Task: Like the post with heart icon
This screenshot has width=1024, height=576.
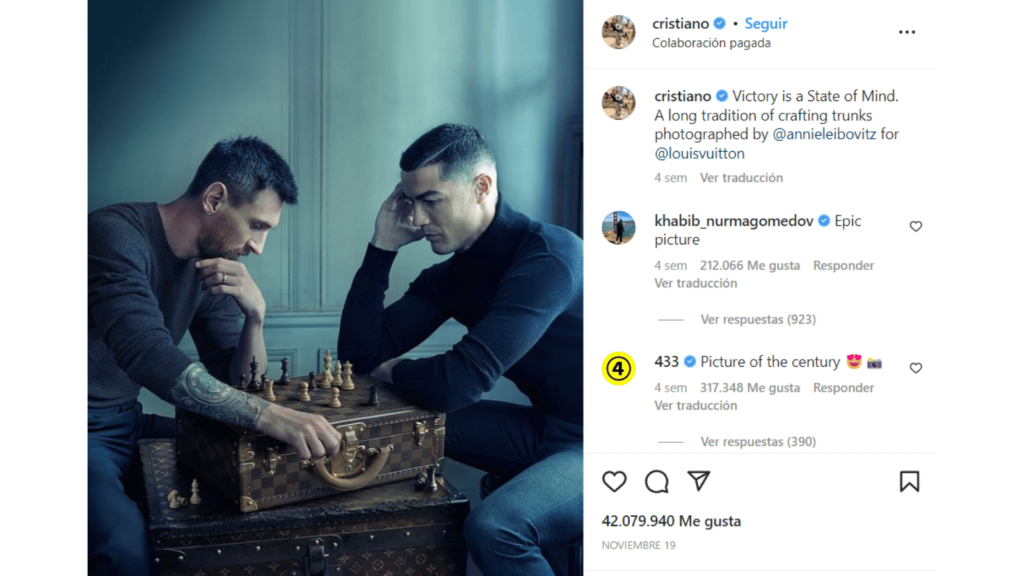Action: click(x=614, y=481)
